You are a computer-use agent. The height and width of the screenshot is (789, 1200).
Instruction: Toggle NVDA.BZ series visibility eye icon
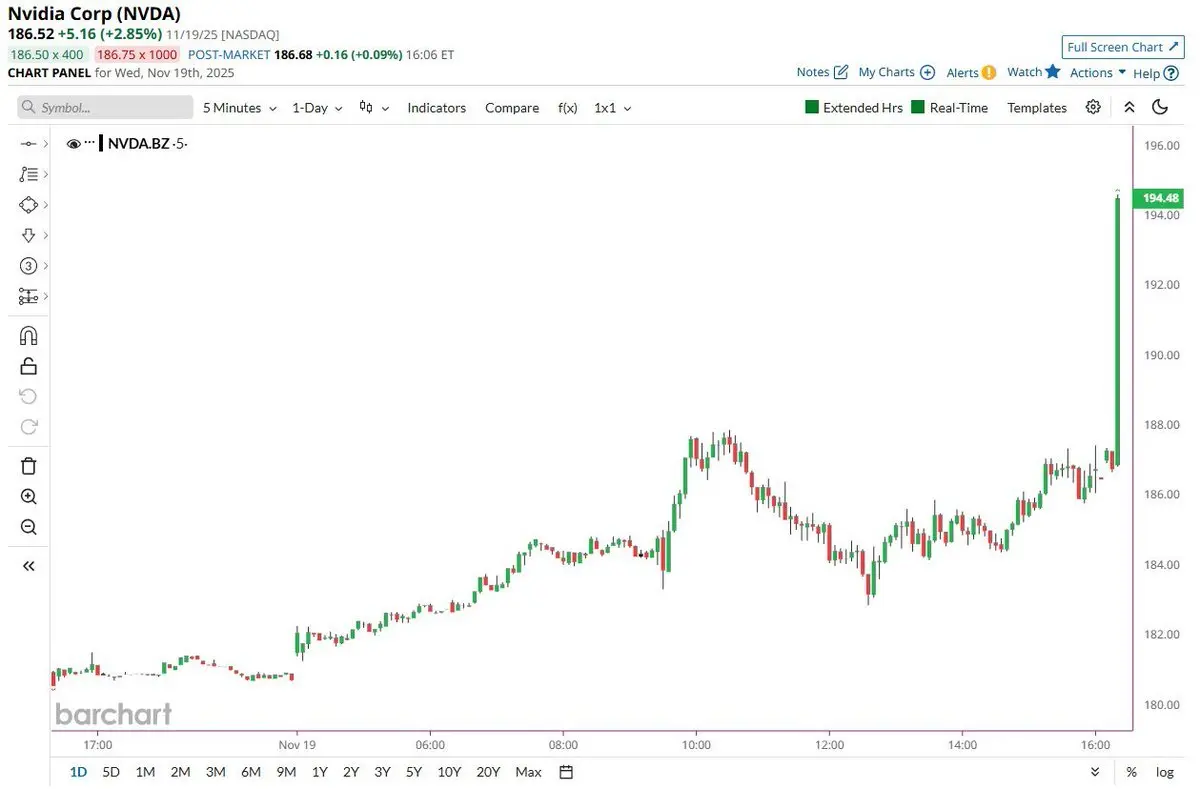73,144
